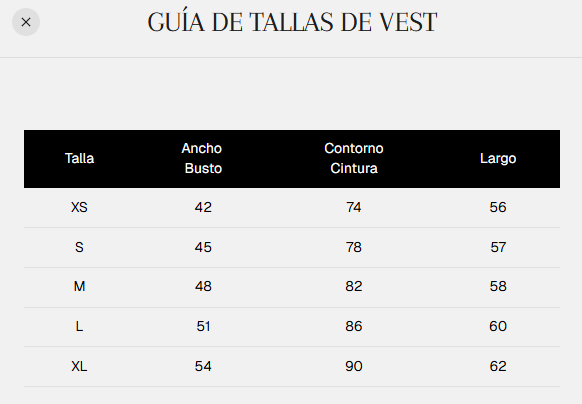Select the Largo column header

click(498, 159)
